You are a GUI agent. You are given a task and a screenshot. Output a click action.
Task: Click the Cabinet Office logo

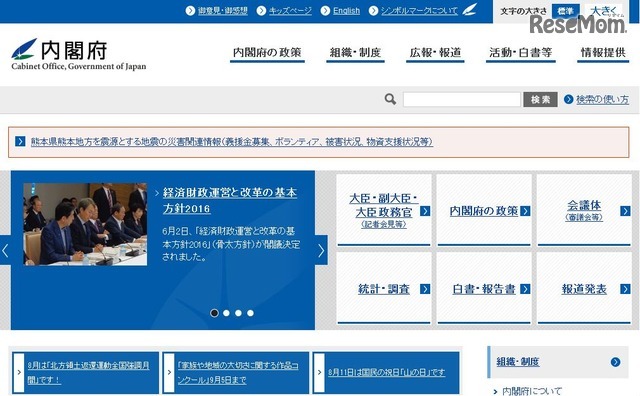click(78, 55)
